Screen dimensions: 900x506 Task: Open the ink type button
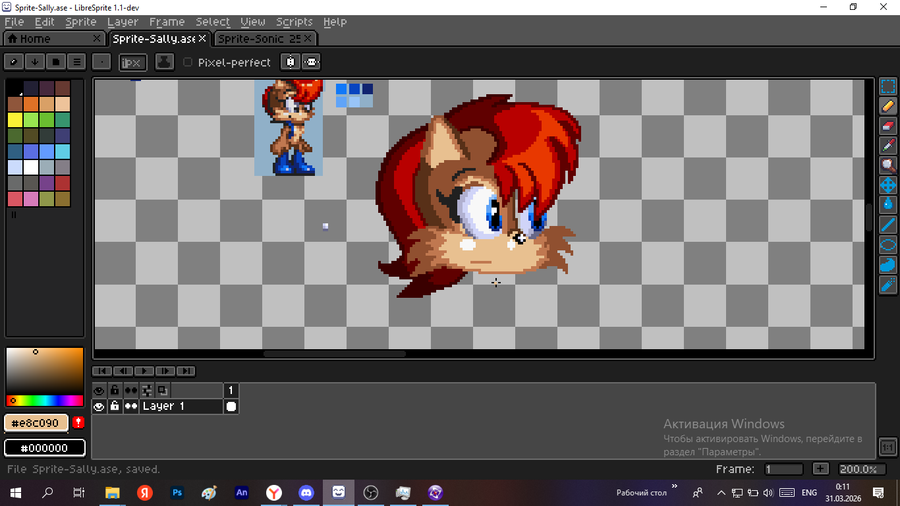pos(164,62)
